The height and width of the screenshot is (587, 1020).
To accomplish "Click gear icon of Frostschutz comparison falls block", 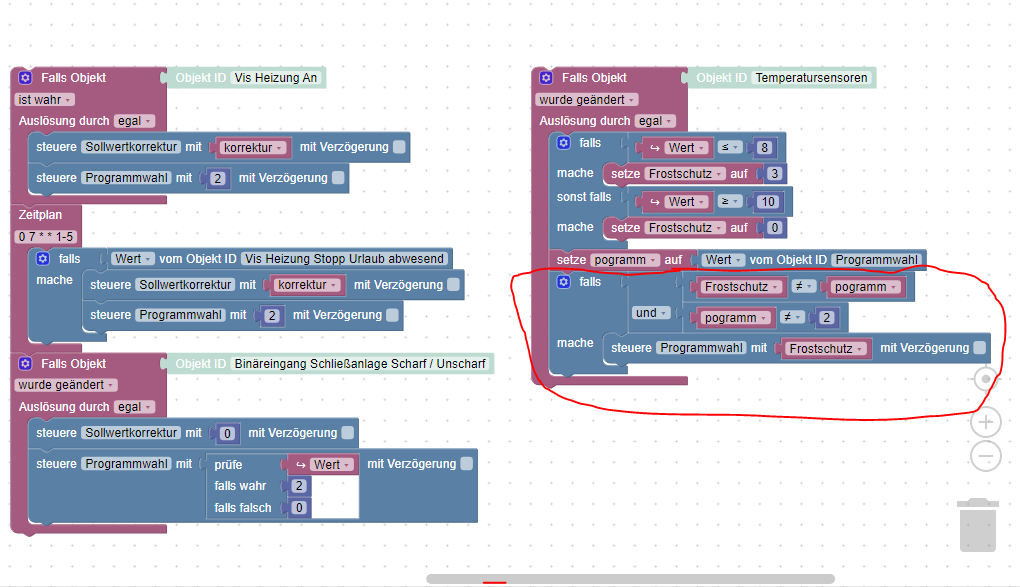I will (x=563, y=281).
